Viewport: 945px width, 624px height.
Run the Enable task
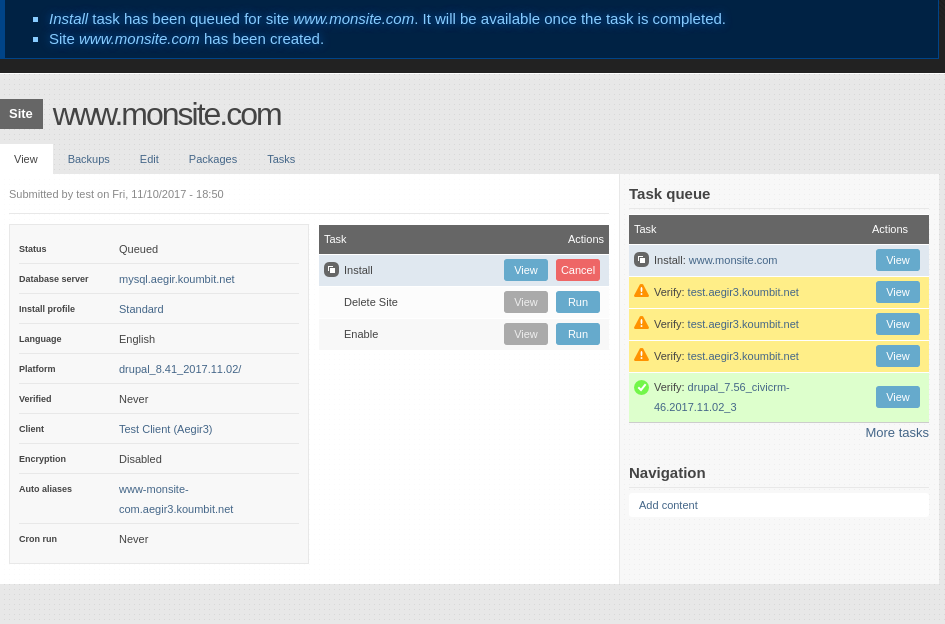point(578,334)
